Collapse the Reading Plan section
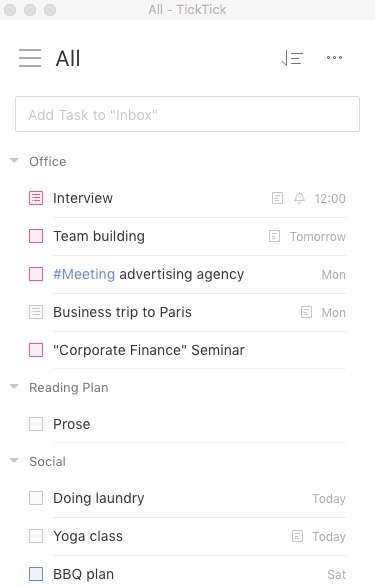Image resolution: width=375 pixels, height=587 pixels. tap(14, 387)
